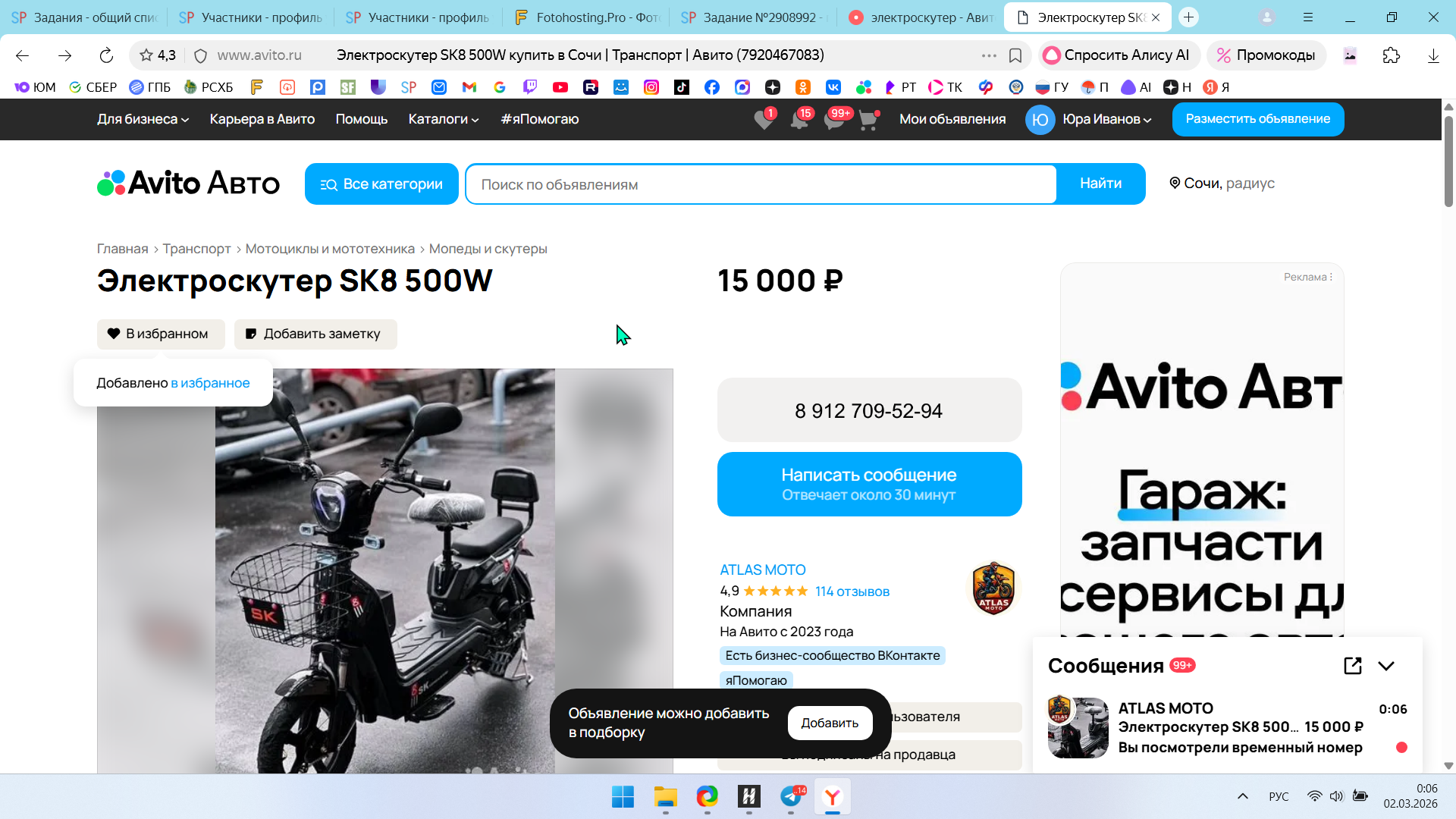Open Юра Иванов profile dropdown

pos(1106,119)
